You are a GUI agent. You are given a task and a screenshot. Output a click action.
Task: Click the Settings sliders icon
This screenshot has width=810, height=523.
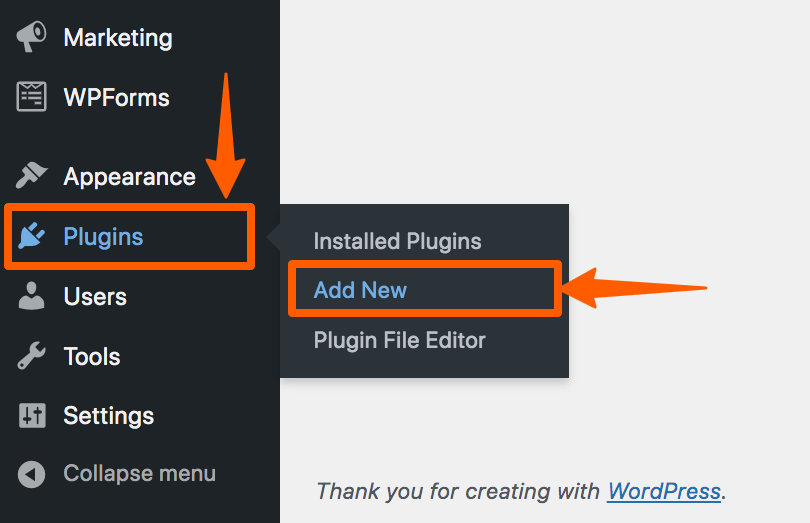32,416
